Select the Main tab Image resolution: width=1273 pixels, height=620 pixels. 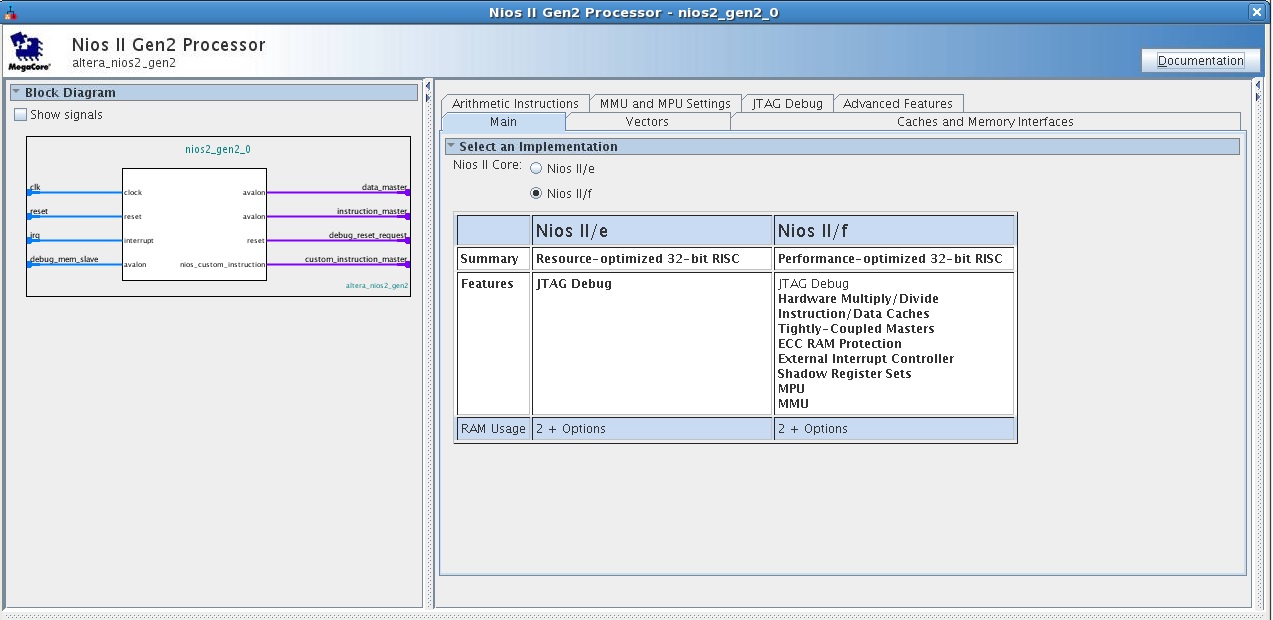click(503, 122)
